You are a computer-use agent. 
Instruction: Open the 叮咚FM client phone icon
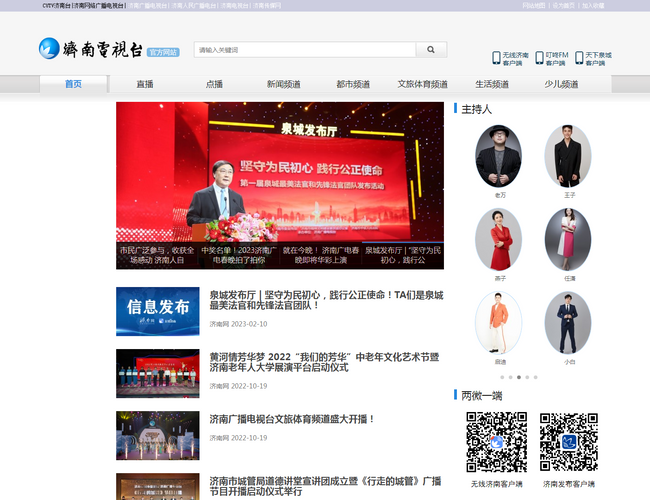click(x=538, y=58)
